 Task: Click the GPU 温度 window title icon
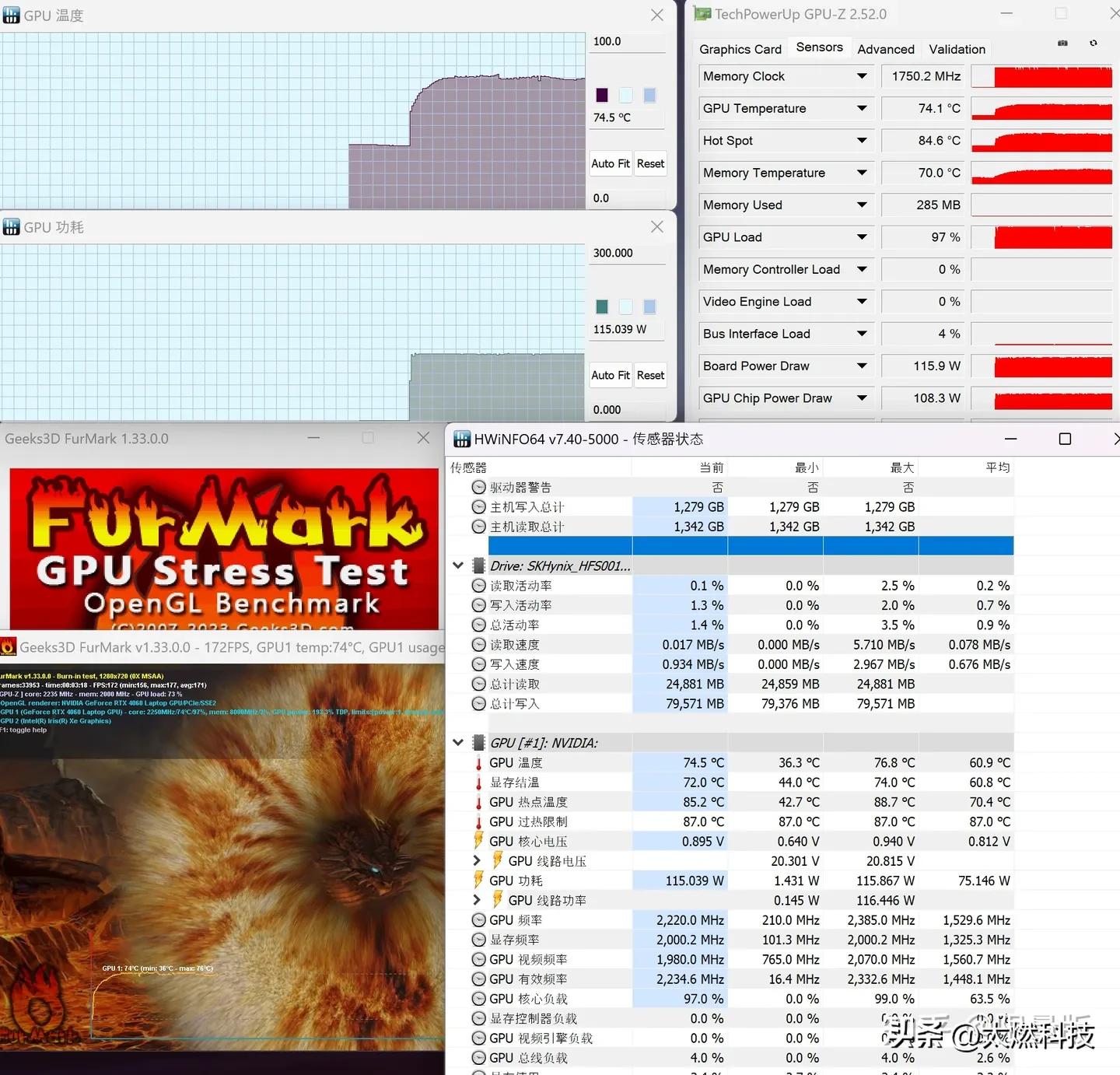pos(12,16)
